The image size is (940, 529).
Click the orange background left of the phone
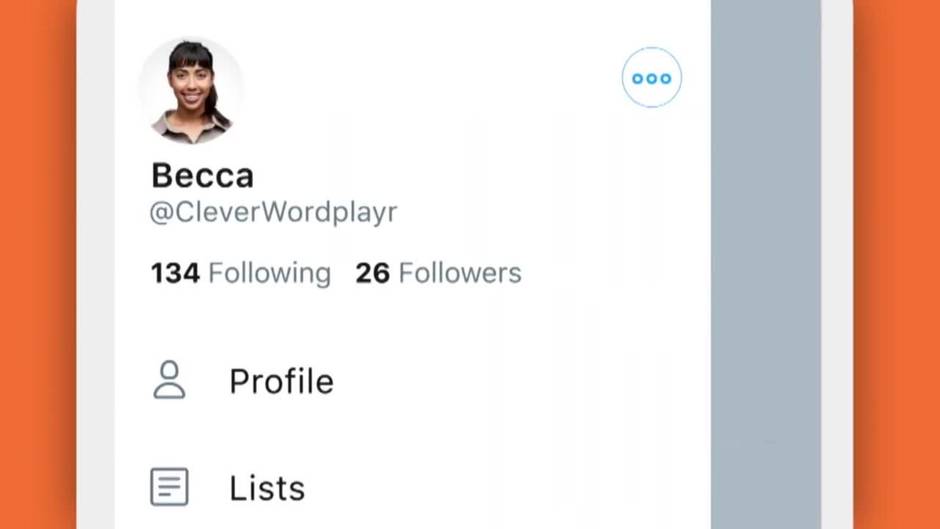[x=38, y=264]
